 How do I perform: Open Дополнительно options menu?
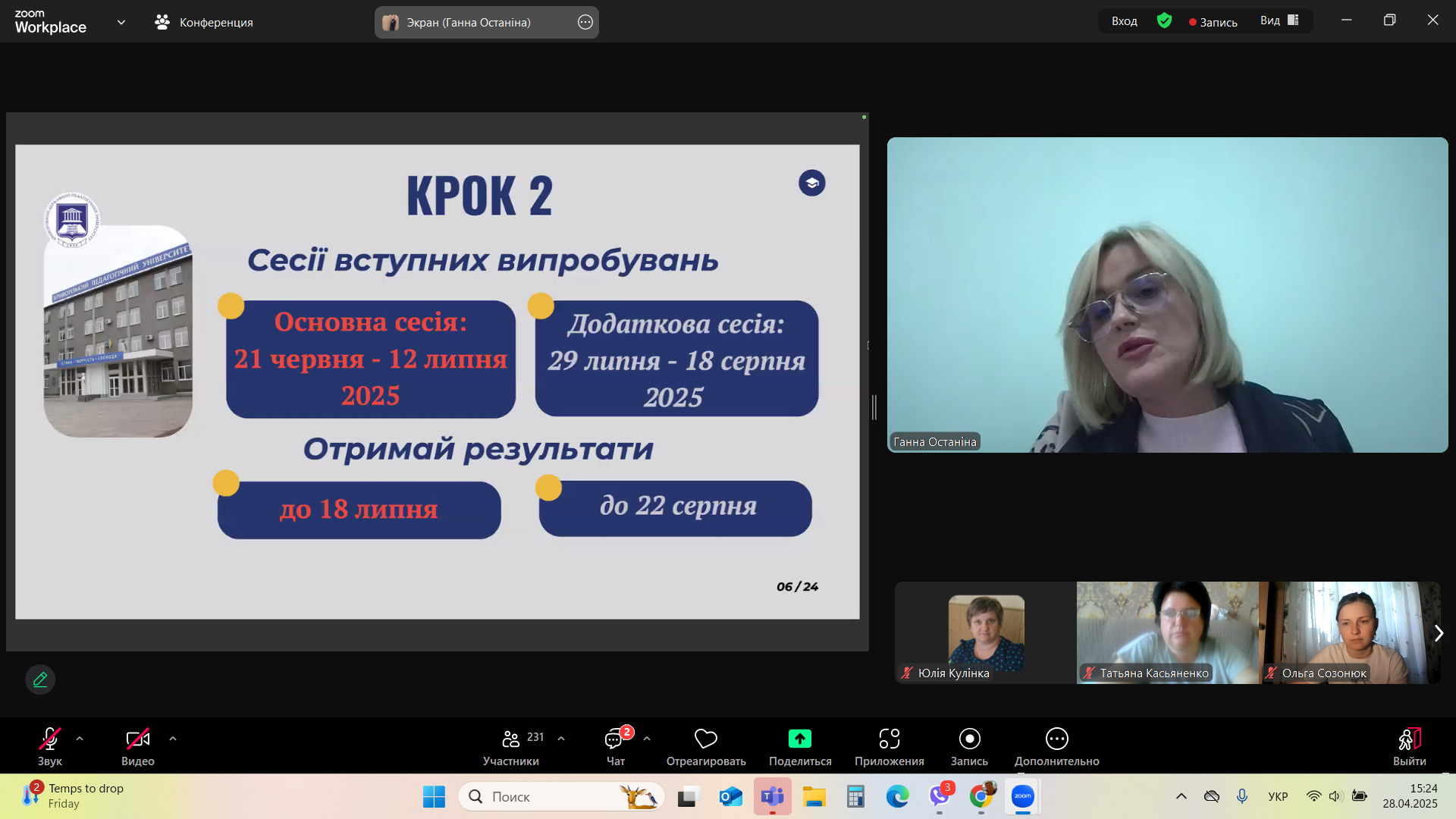[x=1056, y=746]
